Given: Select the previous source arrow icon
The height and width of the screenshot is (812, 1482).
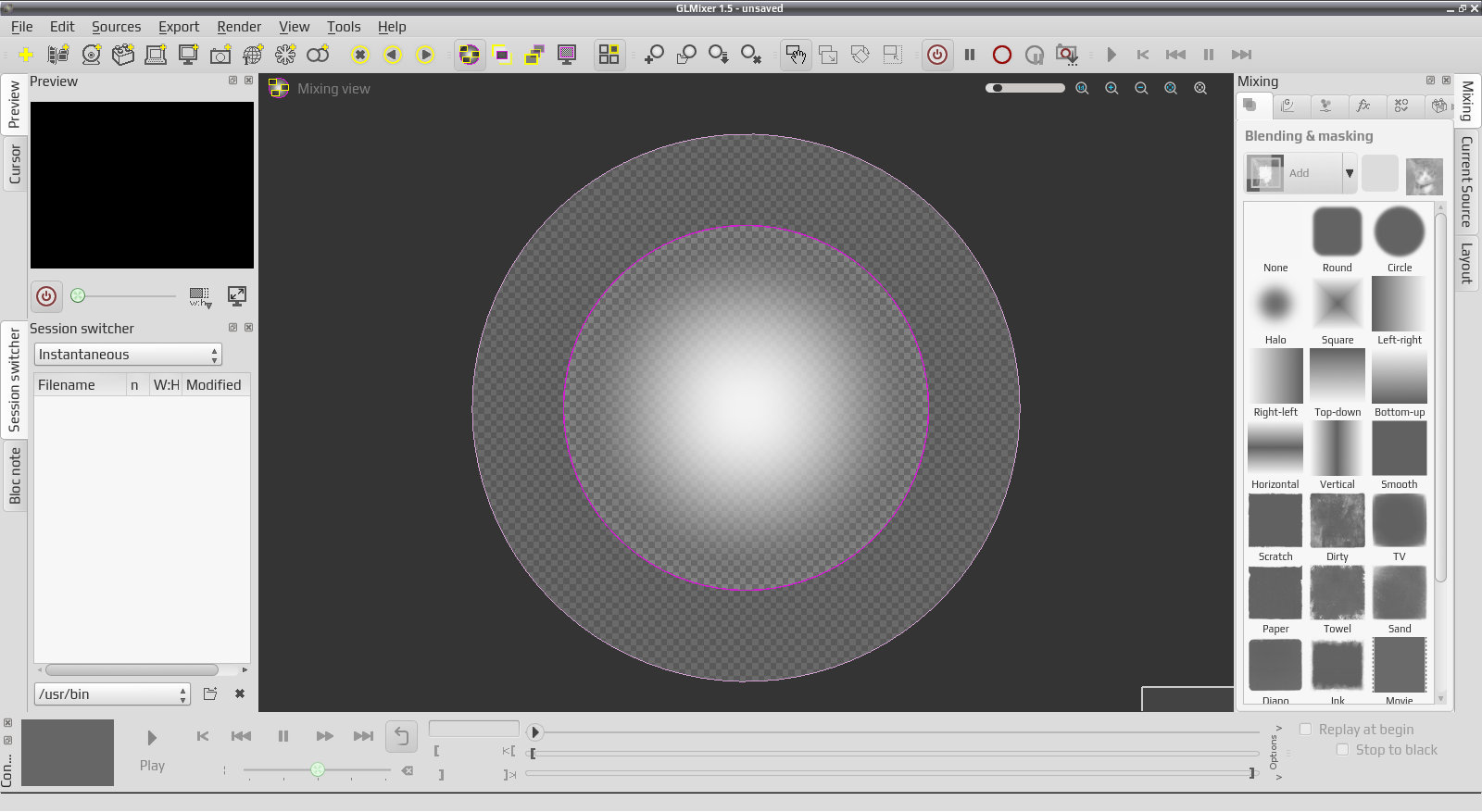Looking at the screenshot, I should click(x=393, y=55).
